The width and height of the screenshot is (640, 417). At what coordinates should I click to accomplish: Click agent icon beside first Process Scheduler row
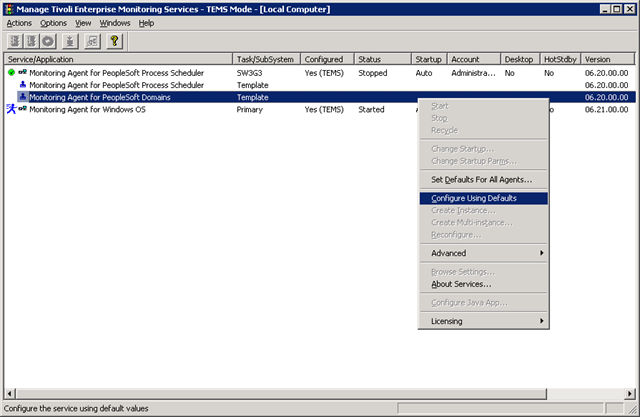(22, 73)
